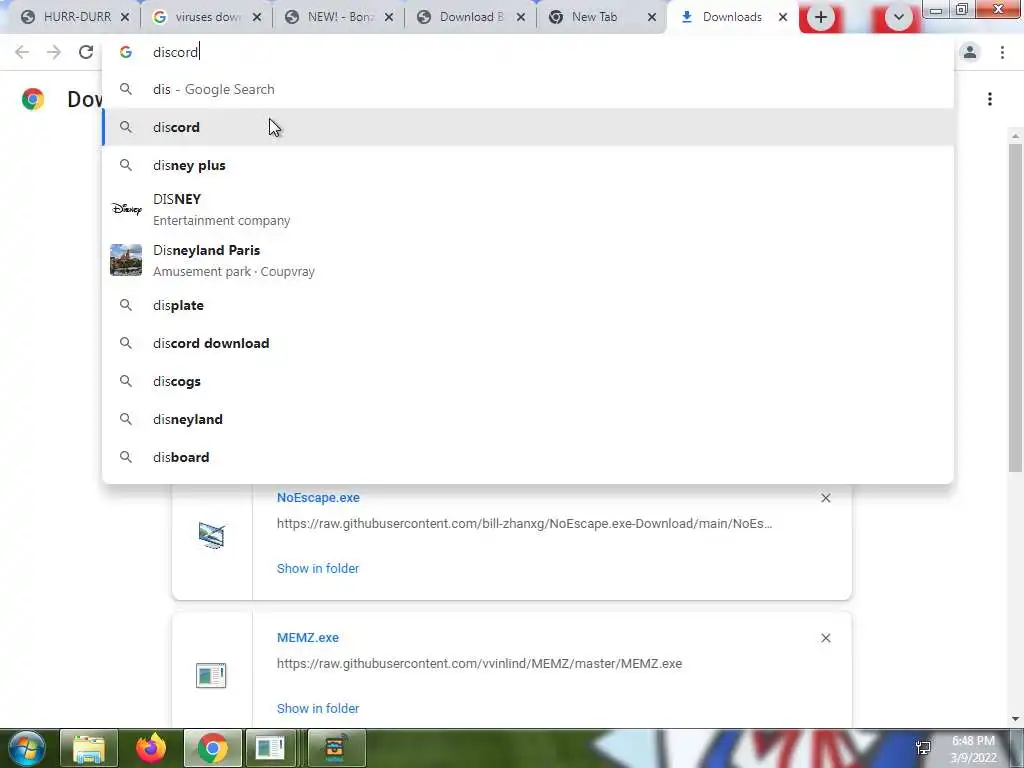
Task: Choose the 'disney plus' suggestion
Action: point(528,165)
